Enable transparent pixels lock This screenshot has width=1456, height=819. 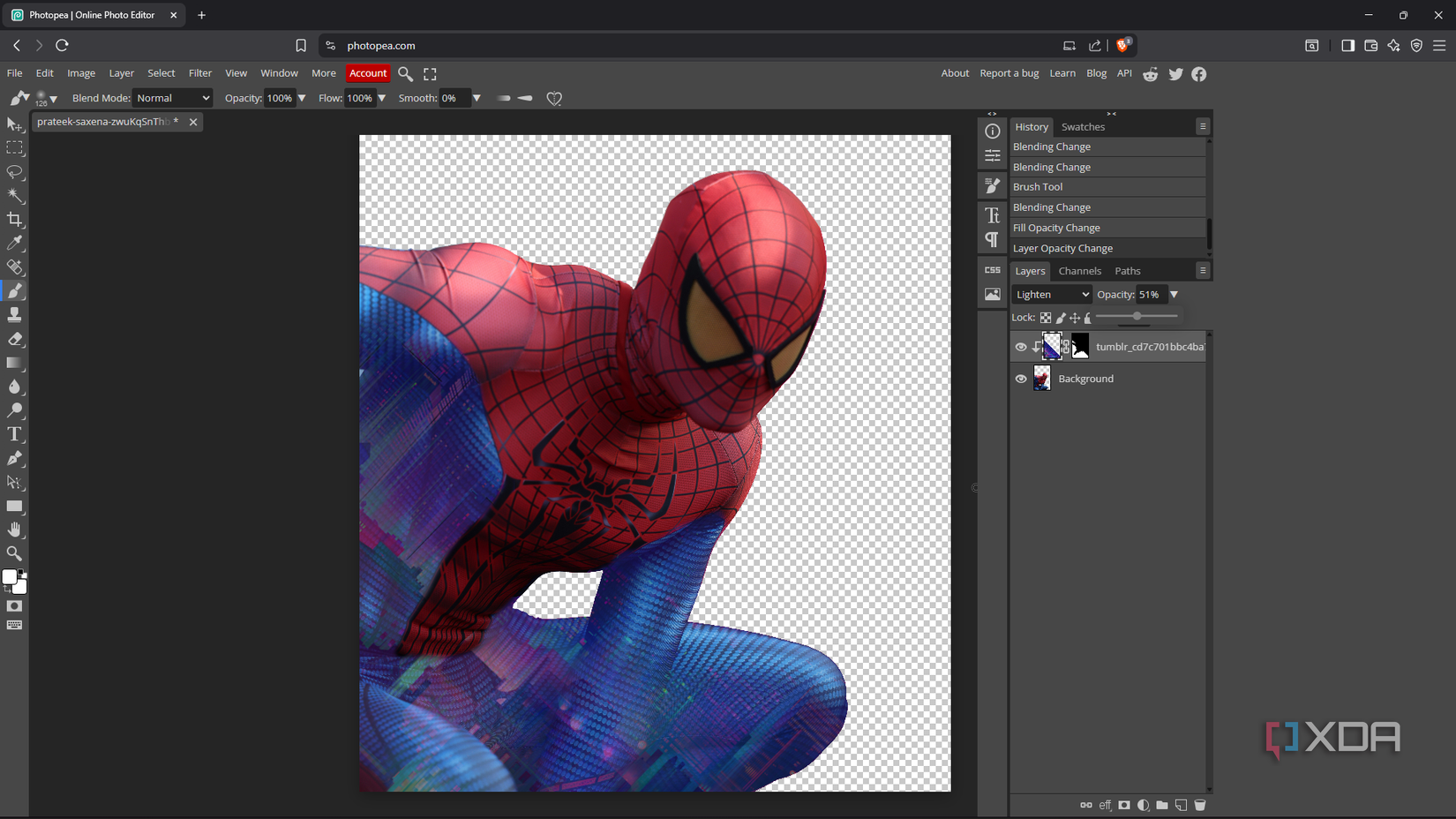1046,318
